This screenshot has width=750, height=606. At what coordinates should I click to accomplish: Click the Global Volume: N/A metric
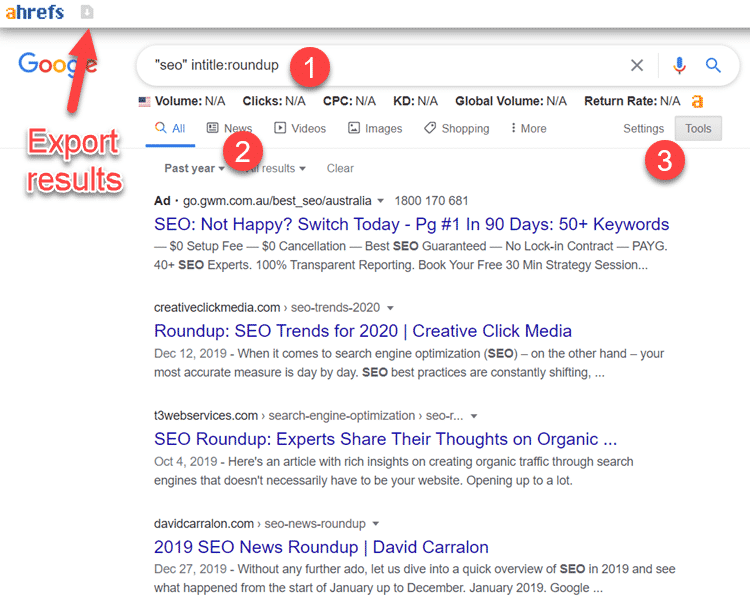pyautogui.click(x=511, y=101)
